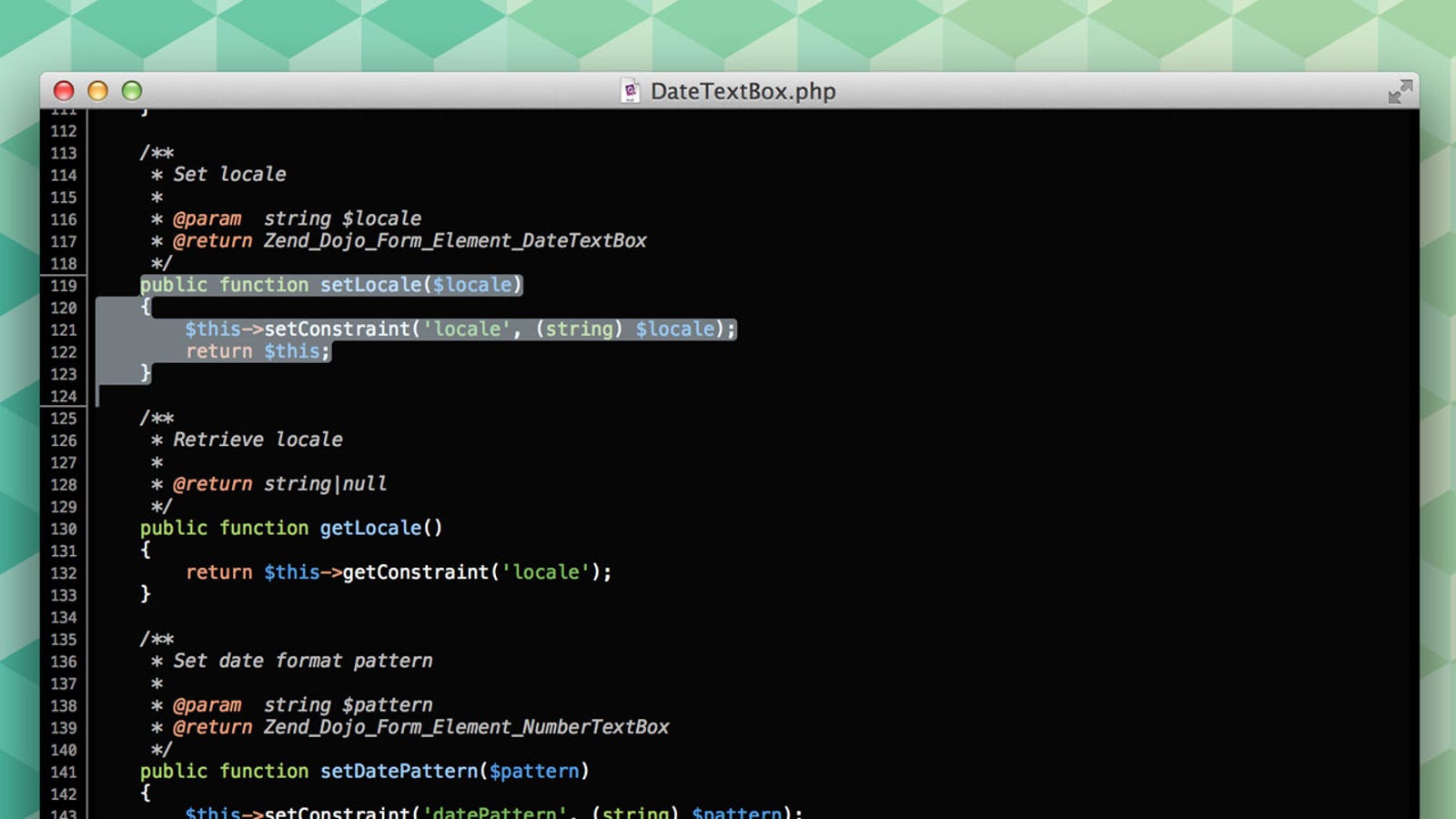Click the 'locale' string on line 121
This screenshot has width=1456, height=819.
point(467,329)
